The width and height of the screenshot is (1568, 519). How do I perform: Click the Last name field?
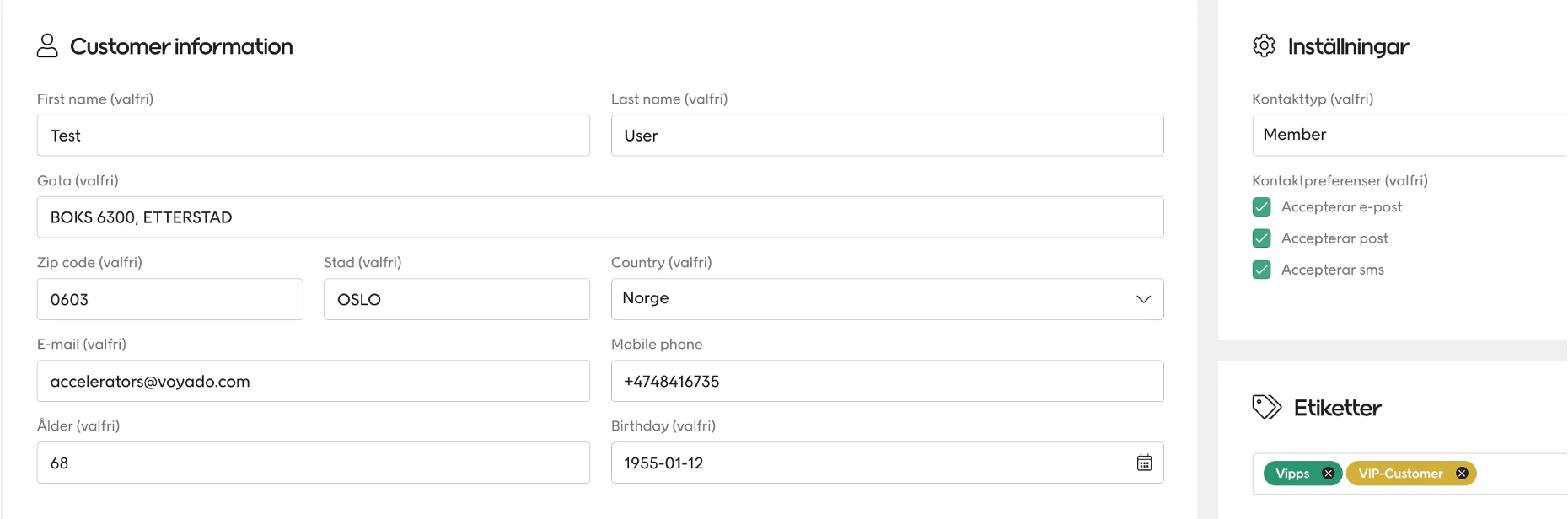pyautogui.click(x=887, y=136)
